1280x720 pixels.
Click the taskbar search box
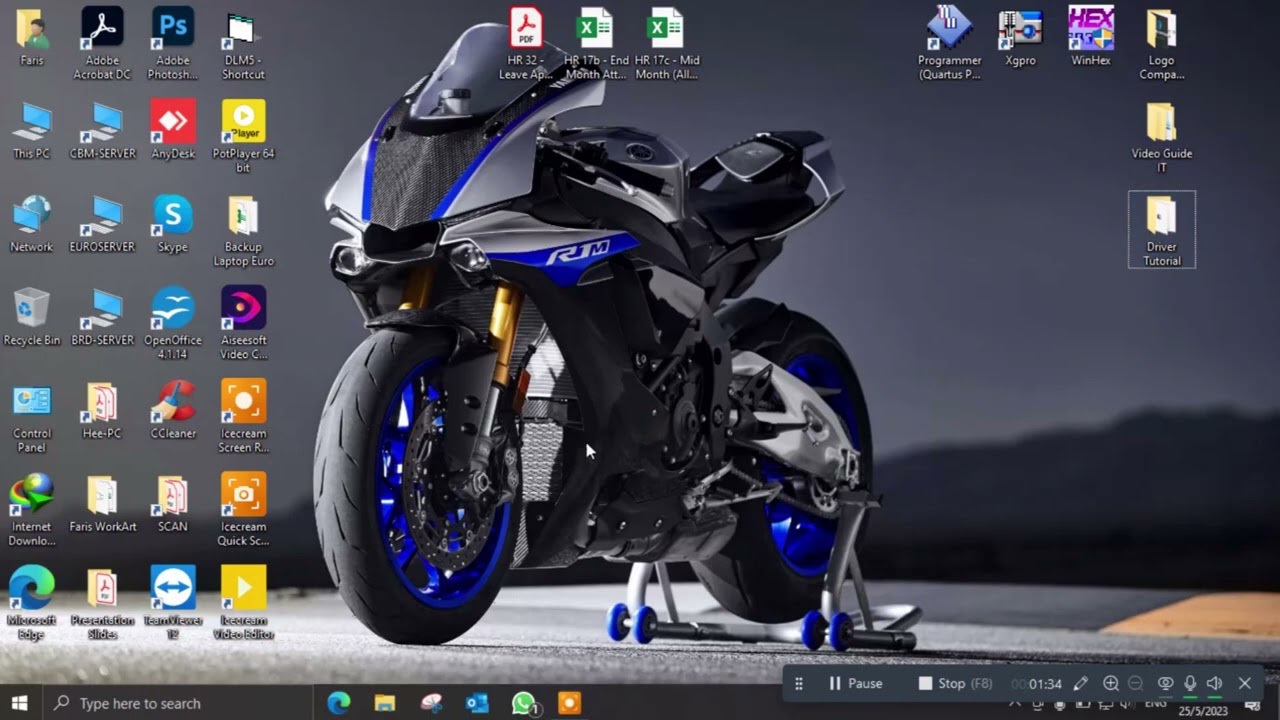coord(177,703)
